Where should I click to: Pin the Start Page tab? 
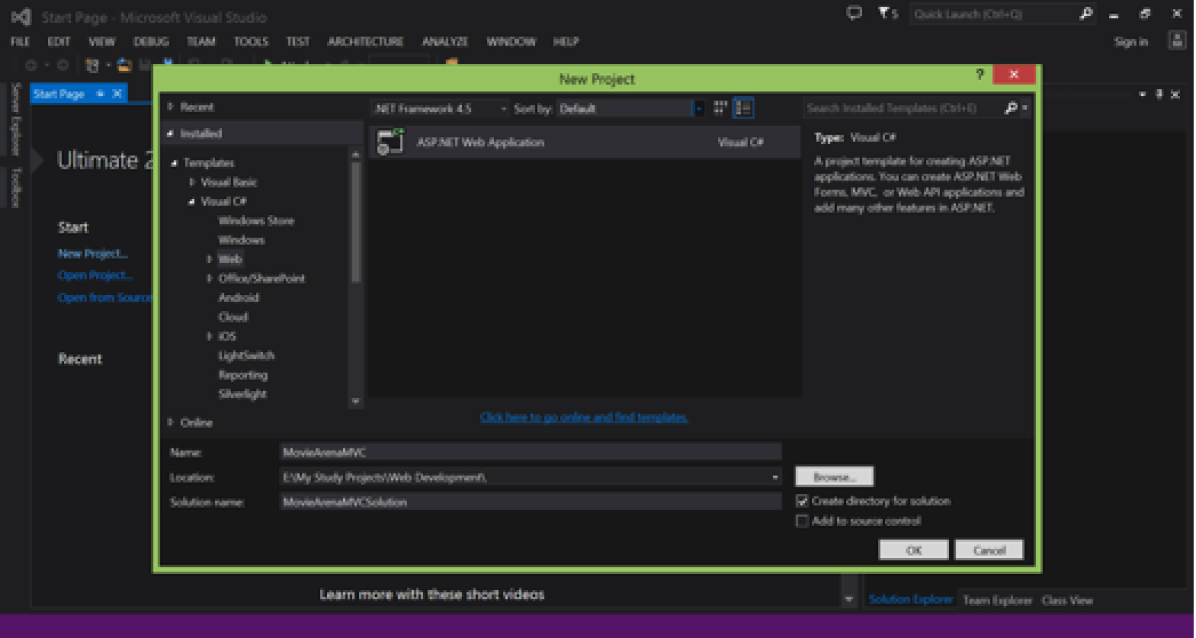pyautogui.click(x=100, y=94)
